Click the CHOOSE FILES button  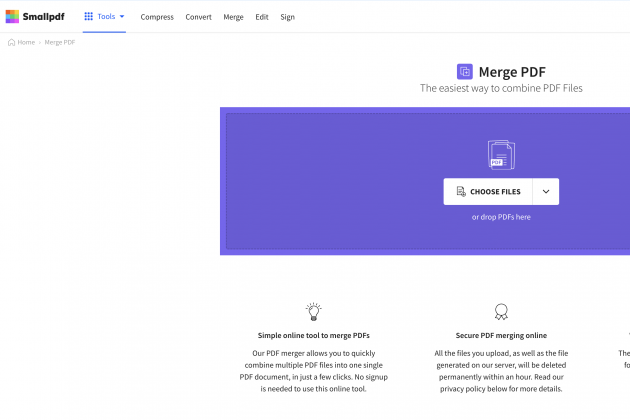tap(488, 192)
